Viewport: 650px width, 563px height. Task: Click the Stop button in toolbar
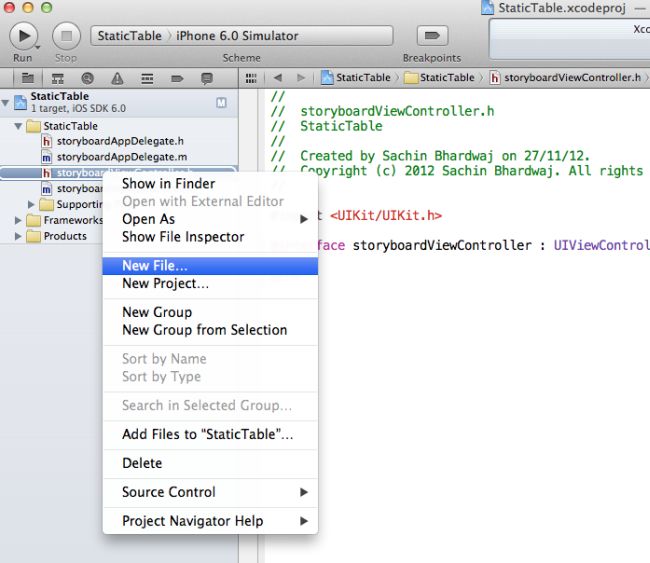[66, 36]
